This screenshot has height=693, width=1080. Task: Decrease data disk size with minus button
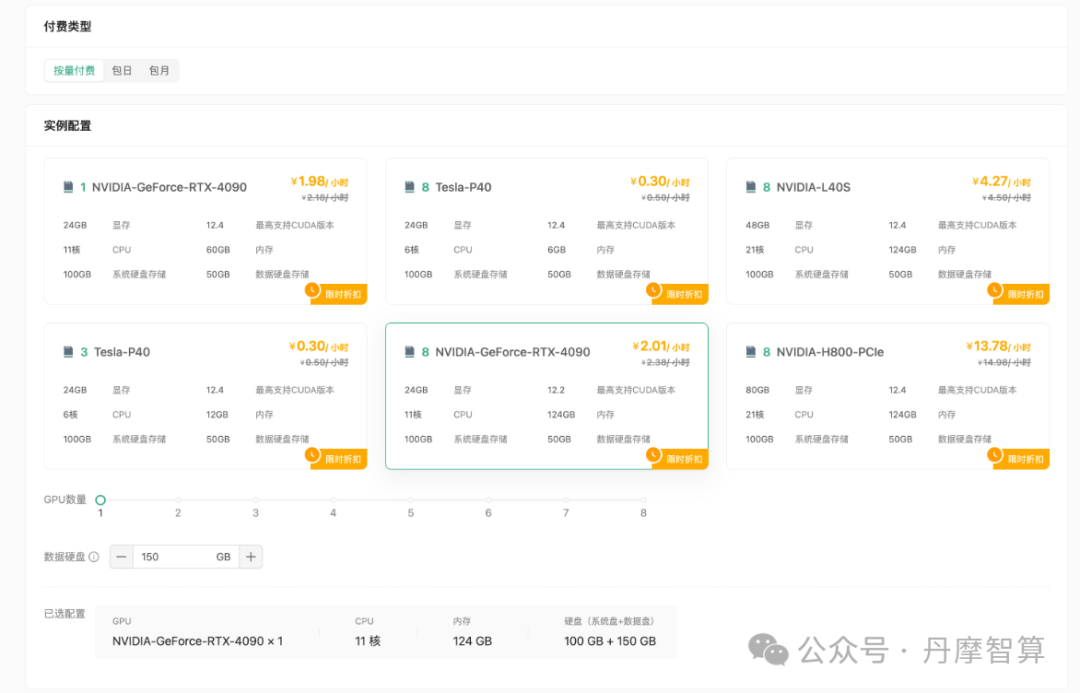pos(121,557)
